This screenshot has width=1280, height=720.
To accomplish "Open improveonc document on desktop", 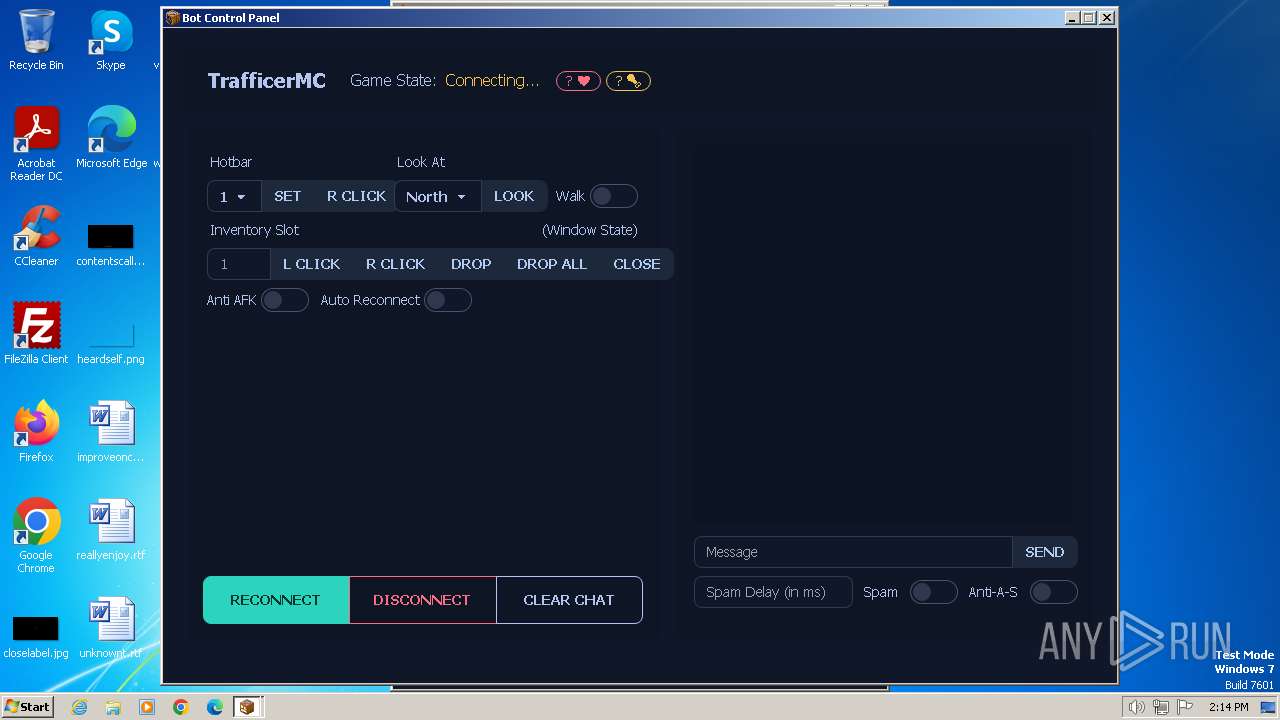I will [x=111, y=432].
